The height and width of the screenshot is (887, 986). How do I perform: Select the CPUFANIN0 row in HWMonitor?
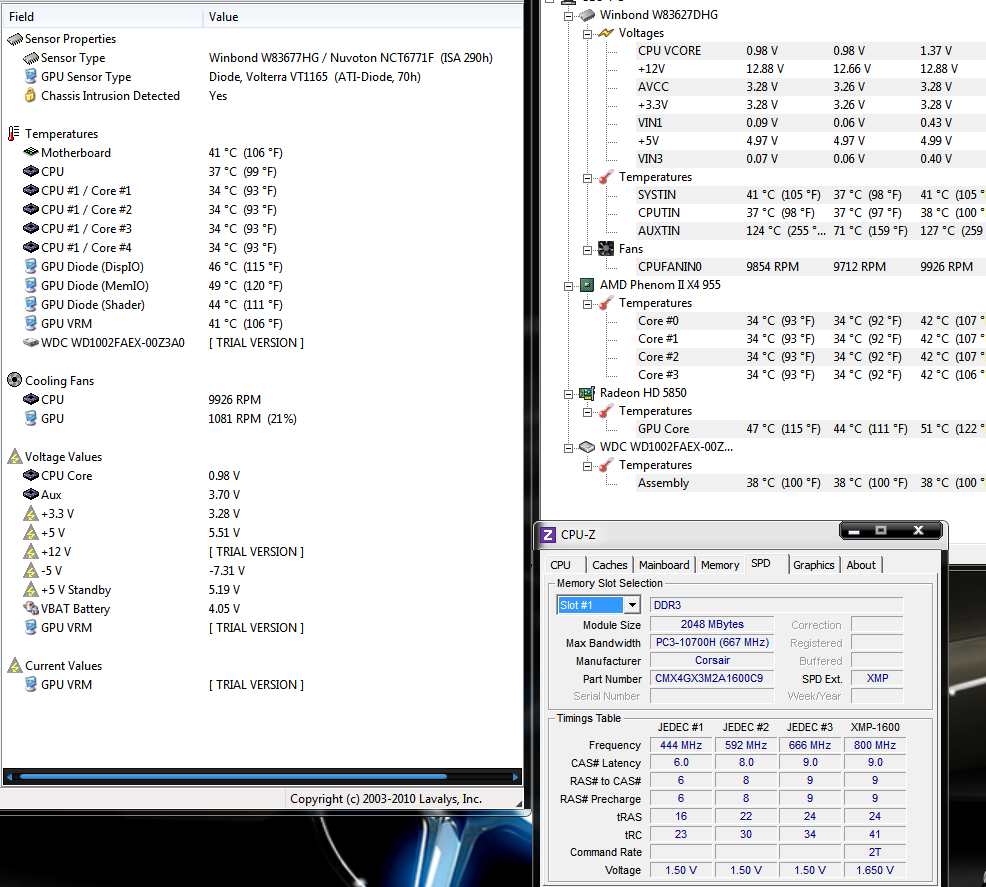click(810, 267)
